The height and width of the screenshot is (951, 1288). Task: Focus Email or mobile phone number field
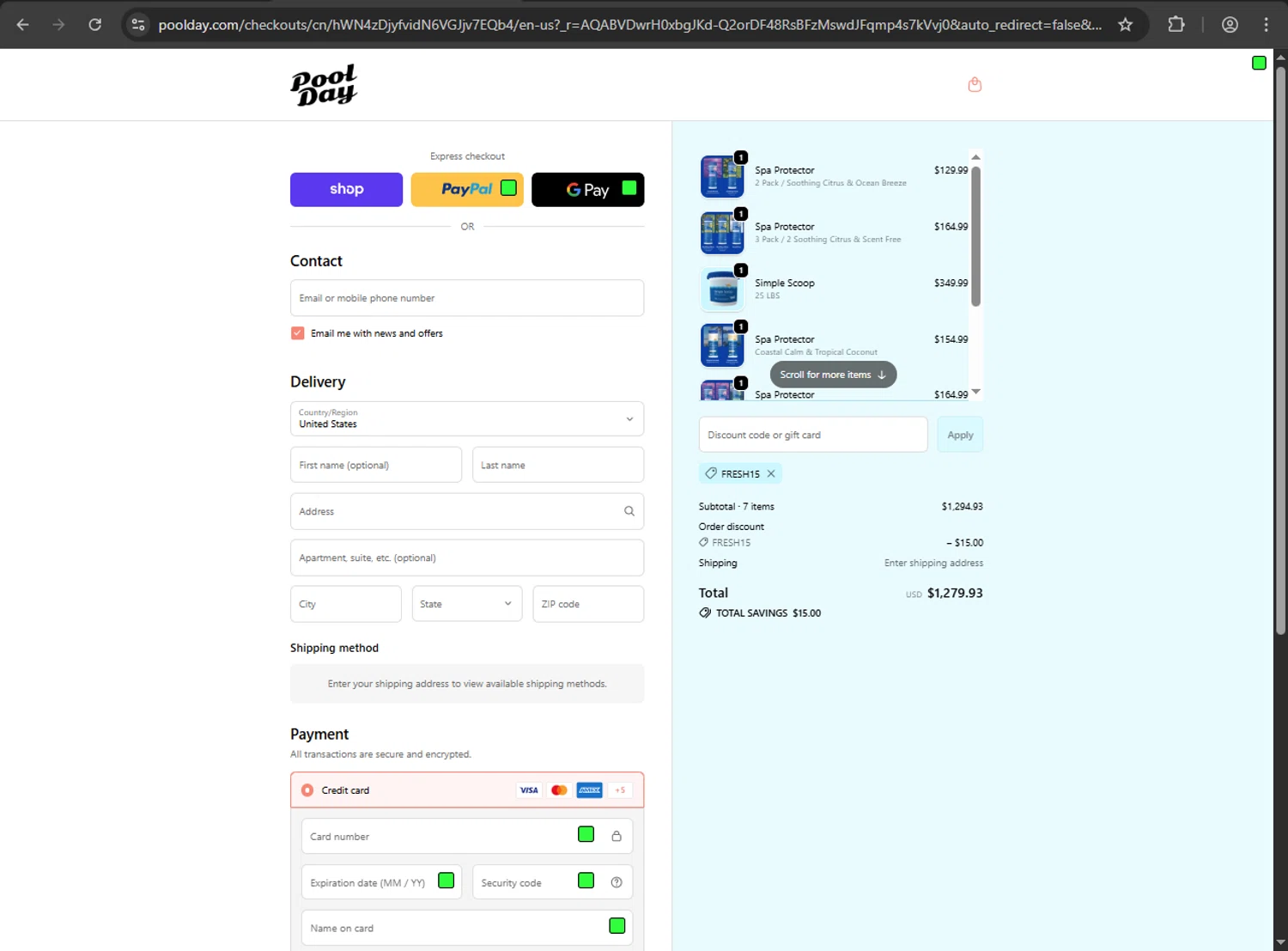click(467, 298)
